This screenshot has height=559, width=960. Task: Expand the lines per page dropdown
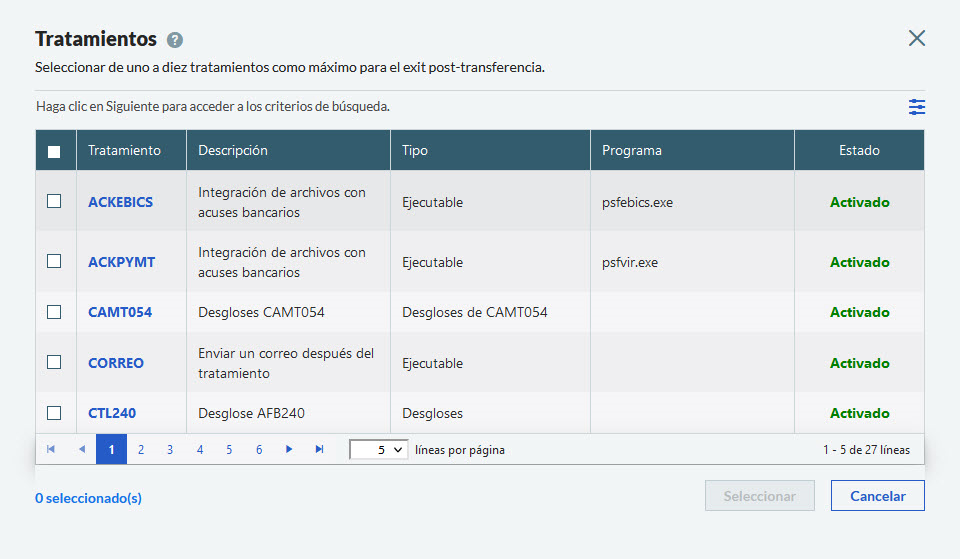pyautogui.click(x=378, y=450)
